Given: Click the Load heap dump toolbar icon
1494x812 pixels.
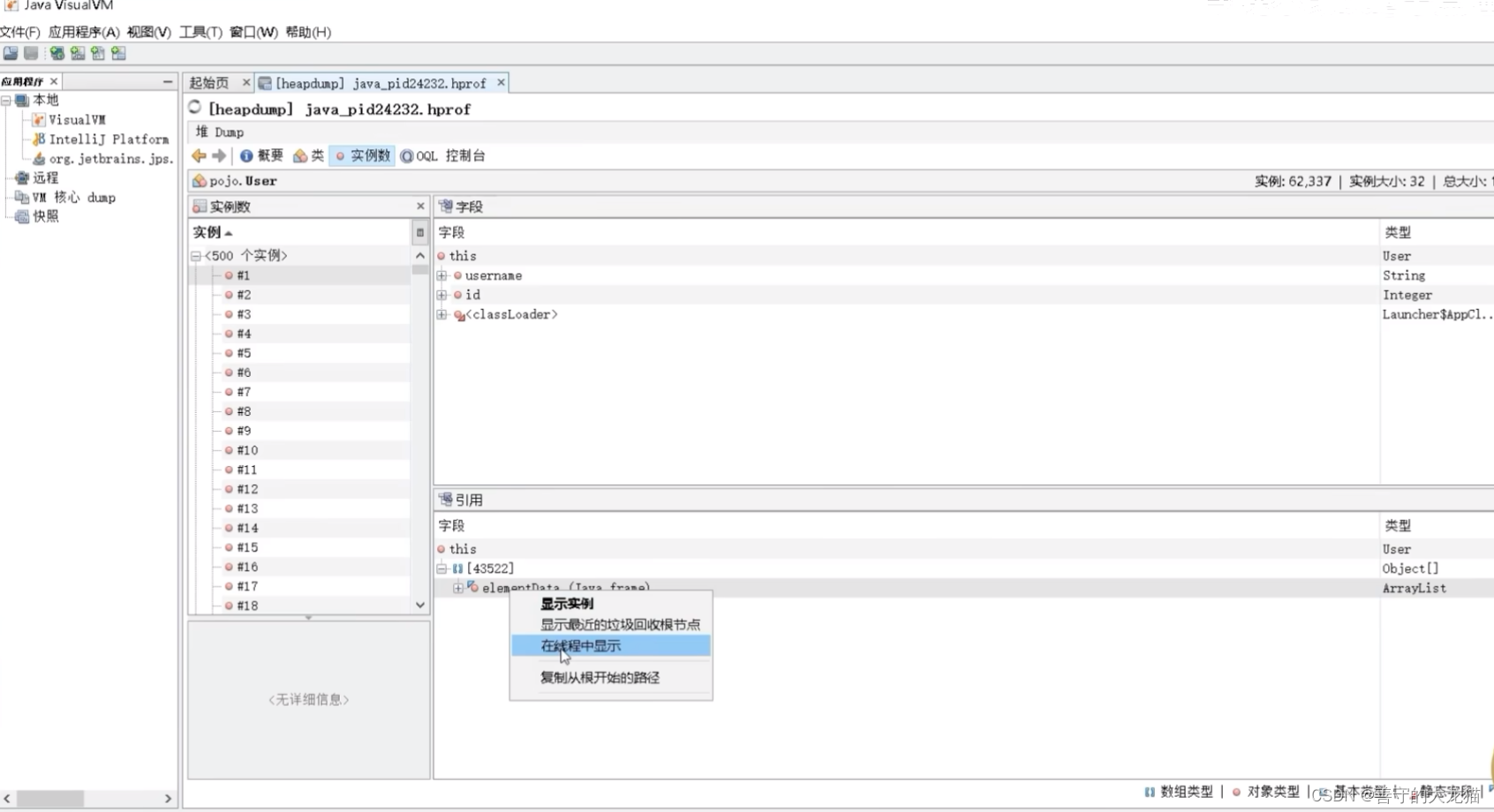Looking at the screenshot, I should point(11,54).
